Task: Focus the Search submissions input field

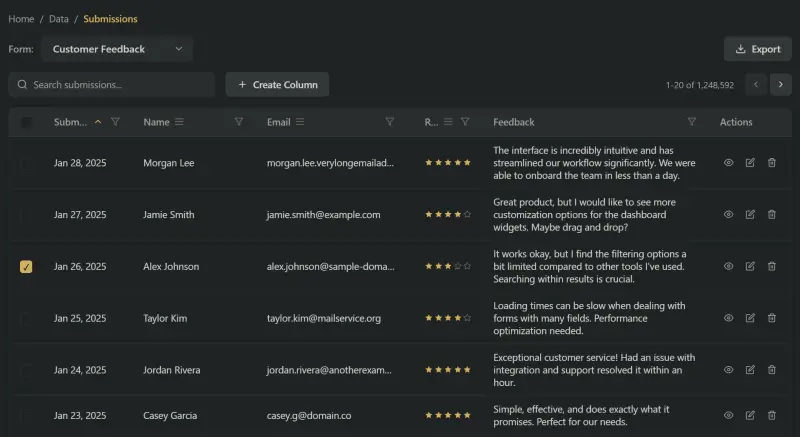Action: [x=120, y=85]
